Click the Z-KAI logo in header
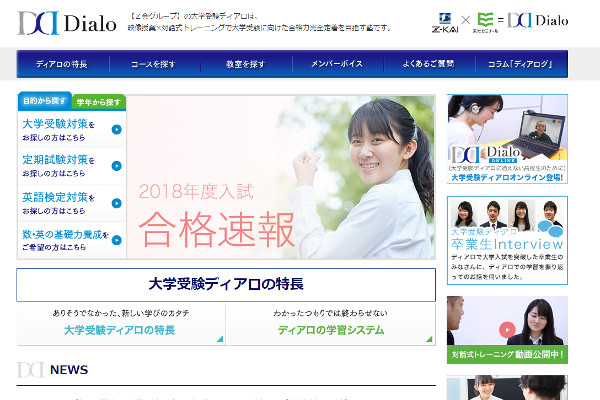The height and width of the screenshot is (400, 600). pos(445,23)
